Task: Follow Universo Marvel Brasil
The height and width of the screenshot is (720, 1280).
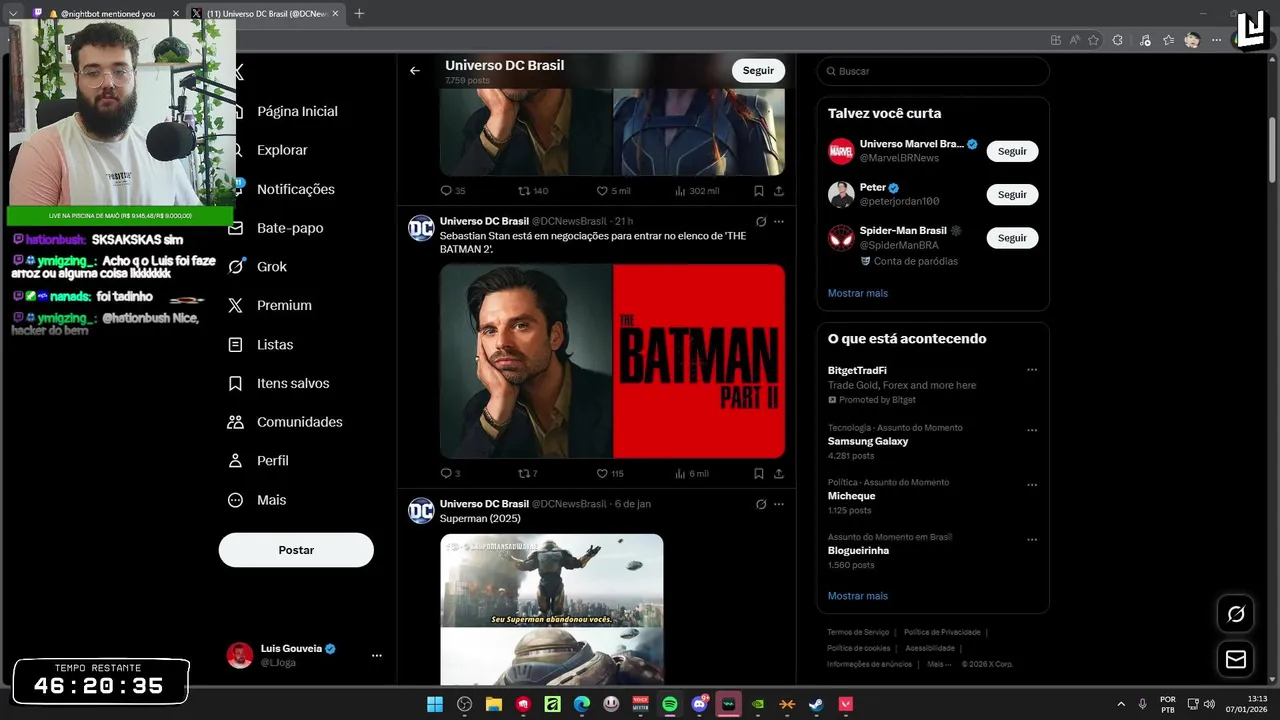Action: click(1012, 151)
